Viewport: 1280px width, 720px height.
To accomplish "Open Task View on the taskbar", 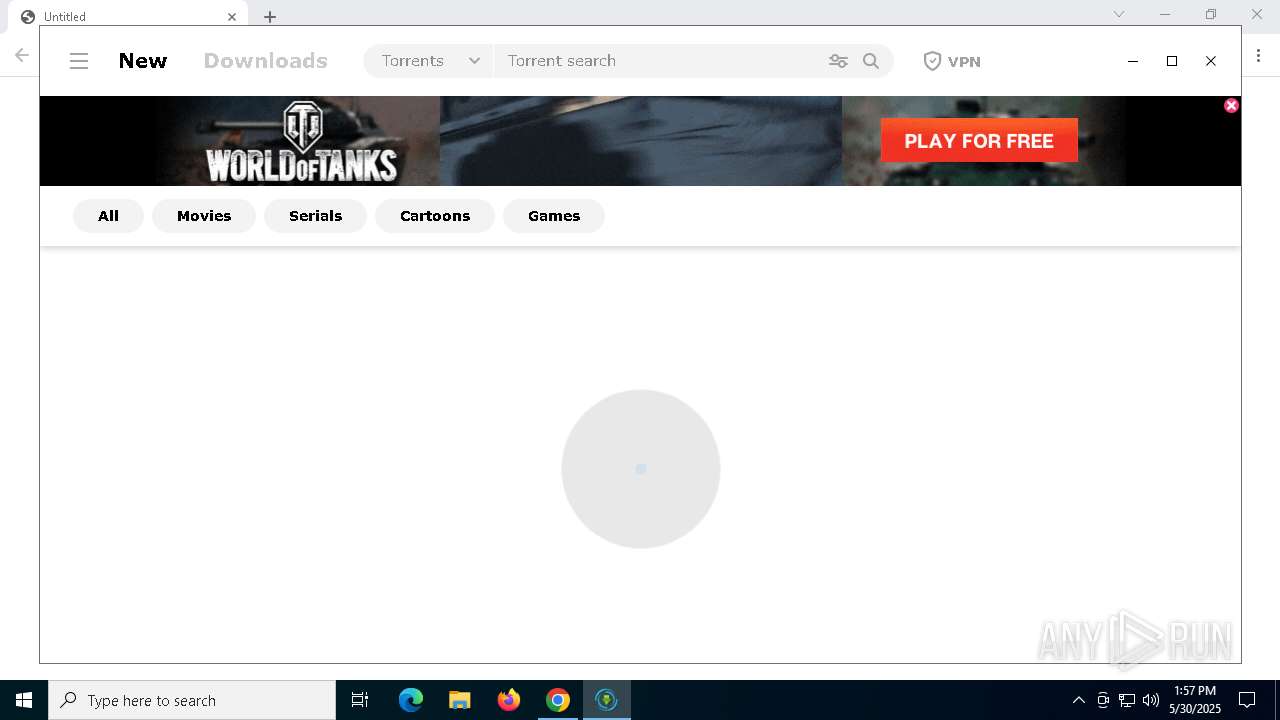I will [360, 700].
